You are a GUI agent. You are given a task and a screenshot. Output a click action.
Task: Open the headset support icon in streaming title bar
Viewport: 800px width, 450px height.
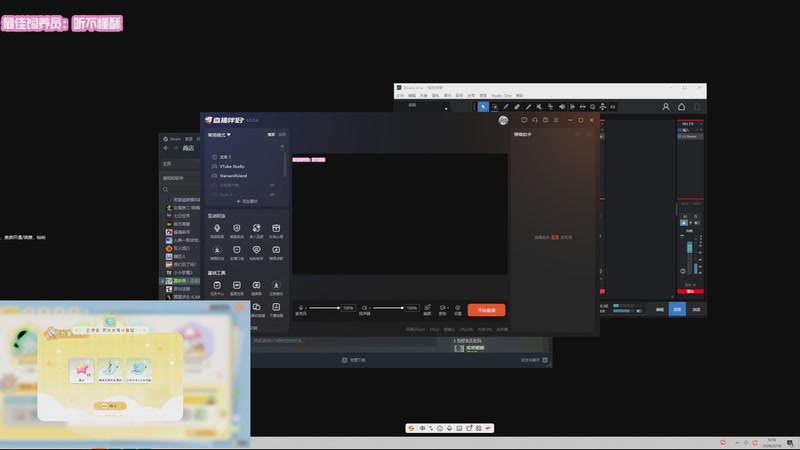click(x=535, y=120)
